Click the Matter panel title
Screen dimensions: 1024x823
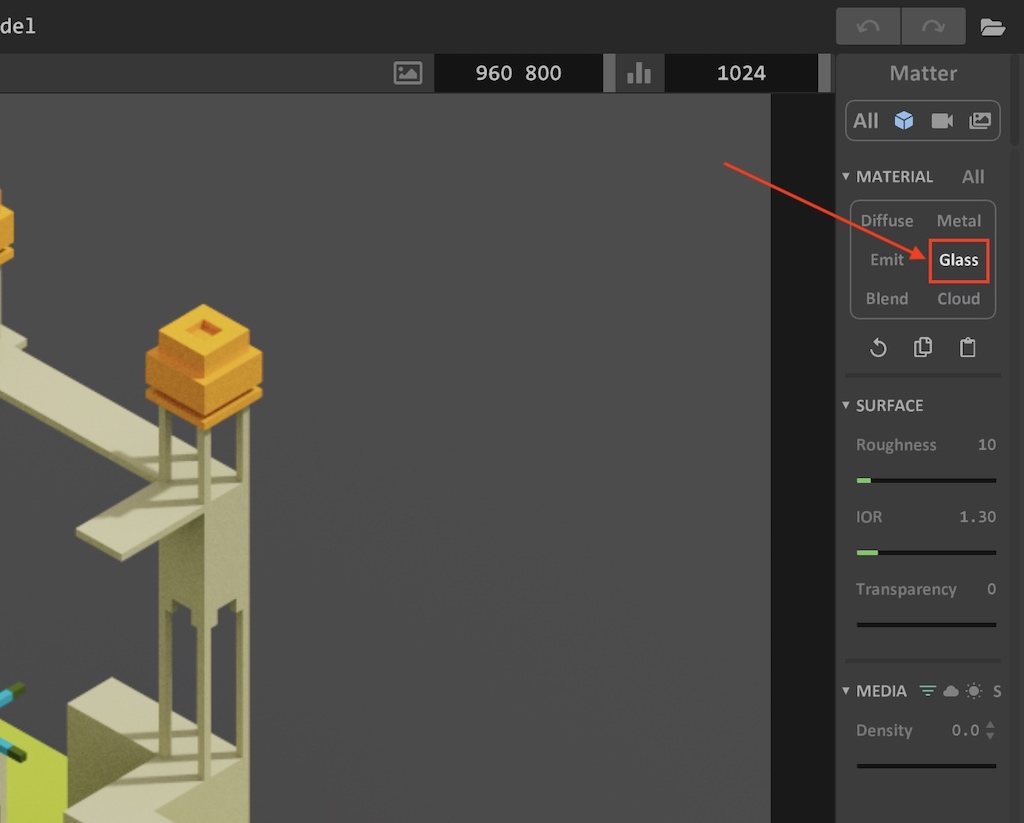tap(923, 73)
